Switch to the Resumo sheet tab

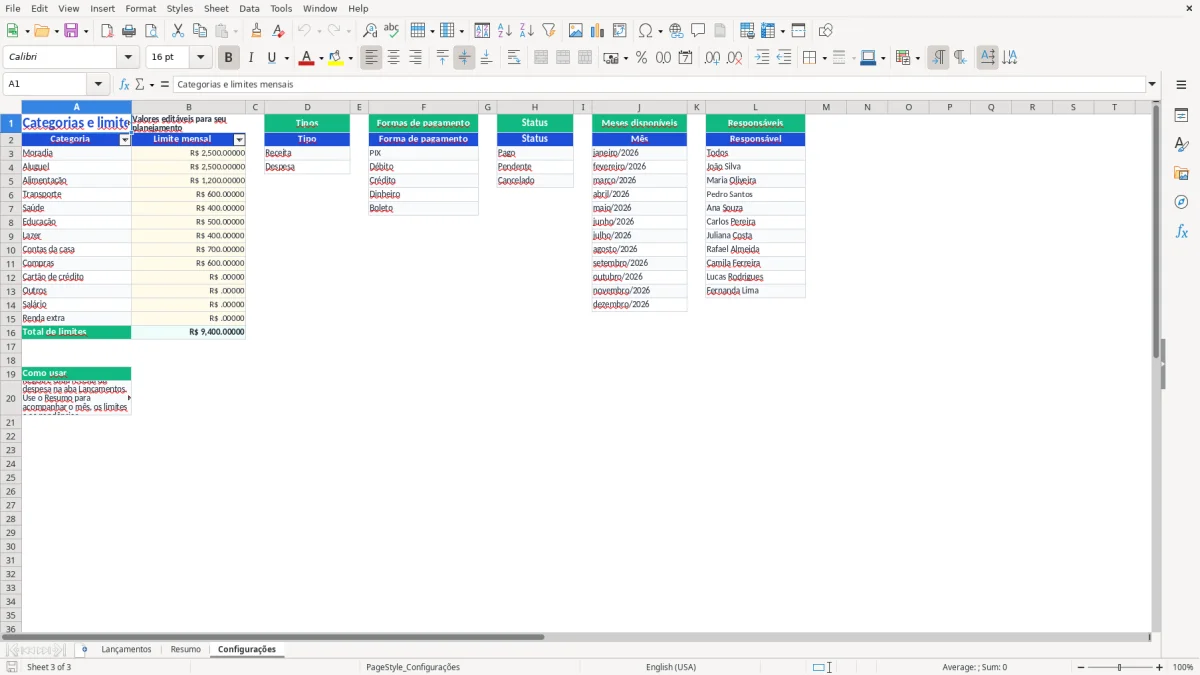tap(185, 649)
